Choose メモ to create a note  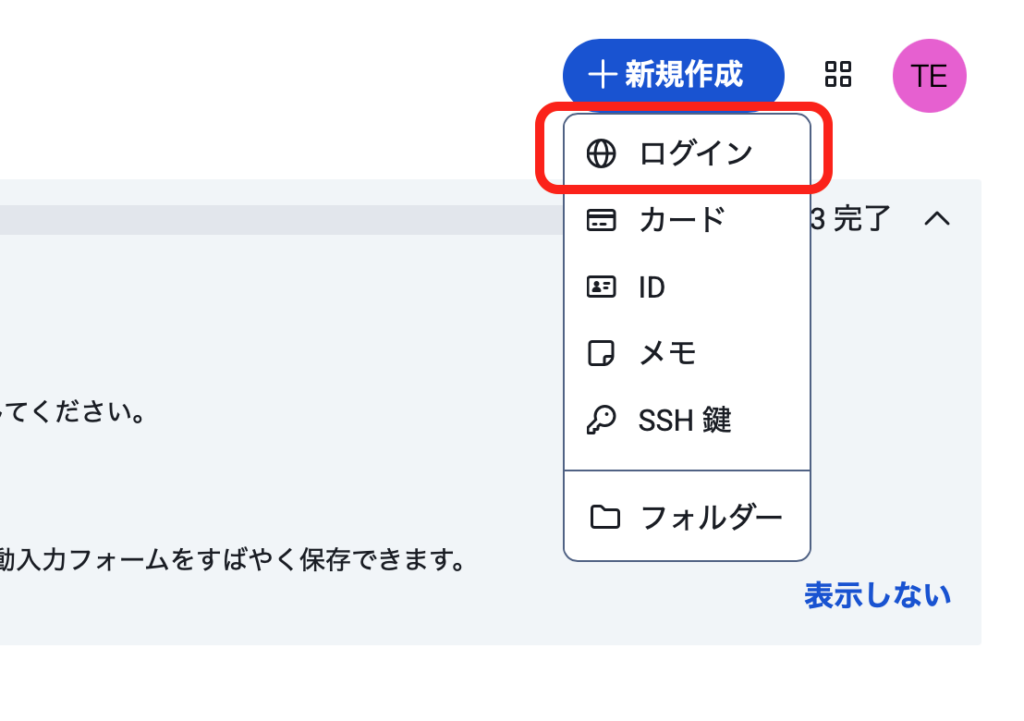click(687, 353)
